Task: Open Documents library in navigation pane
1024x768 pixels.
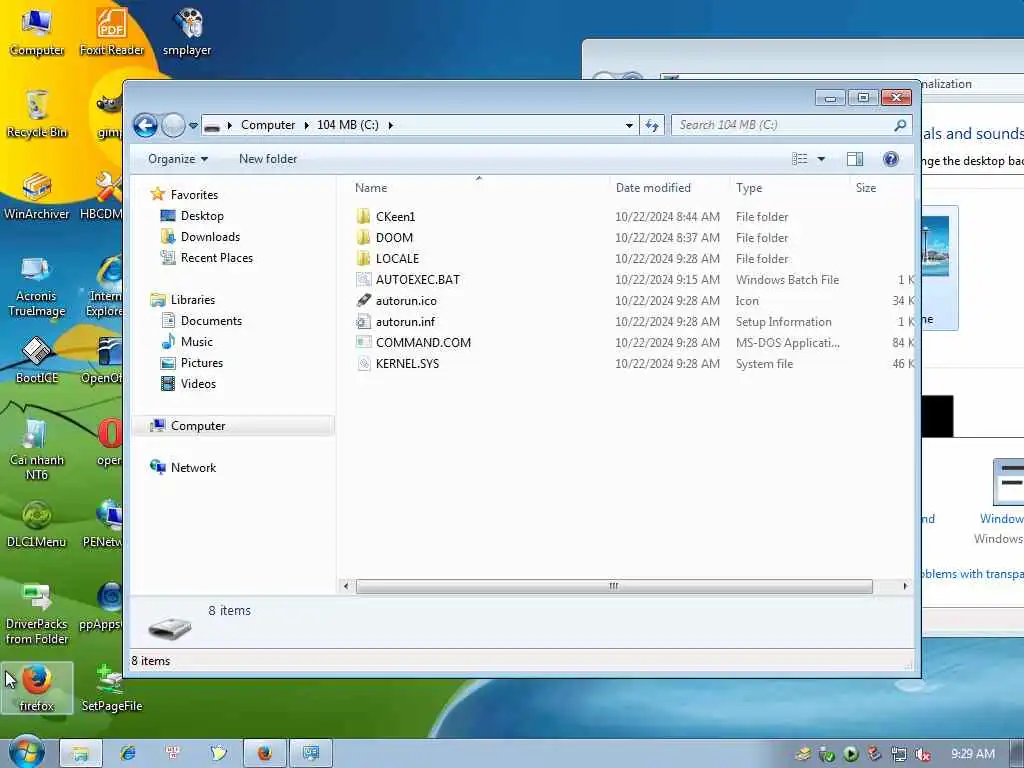Action: pyautogui.click(x=211, y=321)
